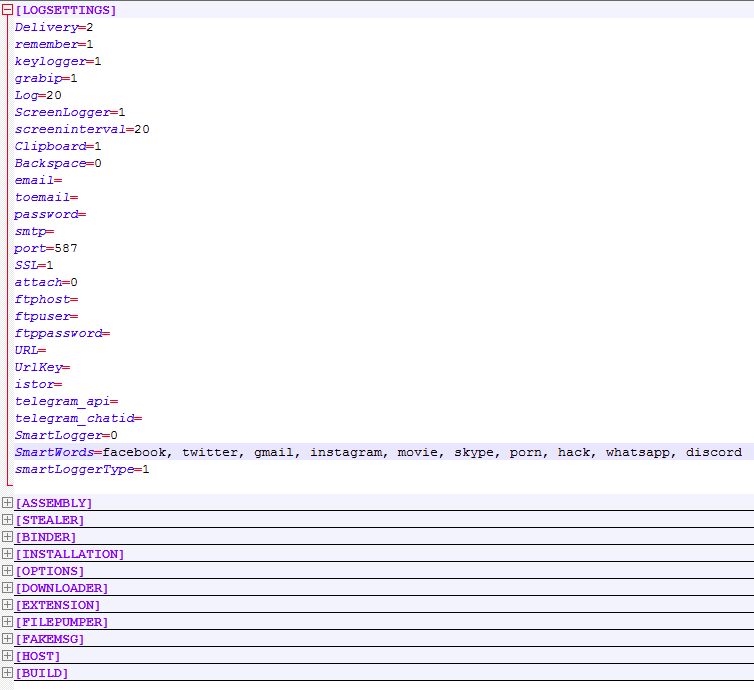
Task: Click the SmartLogger=0 line
Action: 66,436
